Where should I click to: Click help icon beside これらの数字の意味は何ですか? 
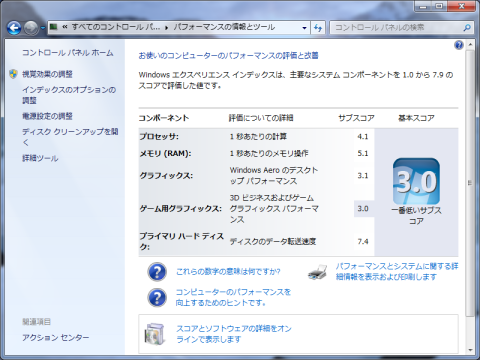tap(157, 272)
